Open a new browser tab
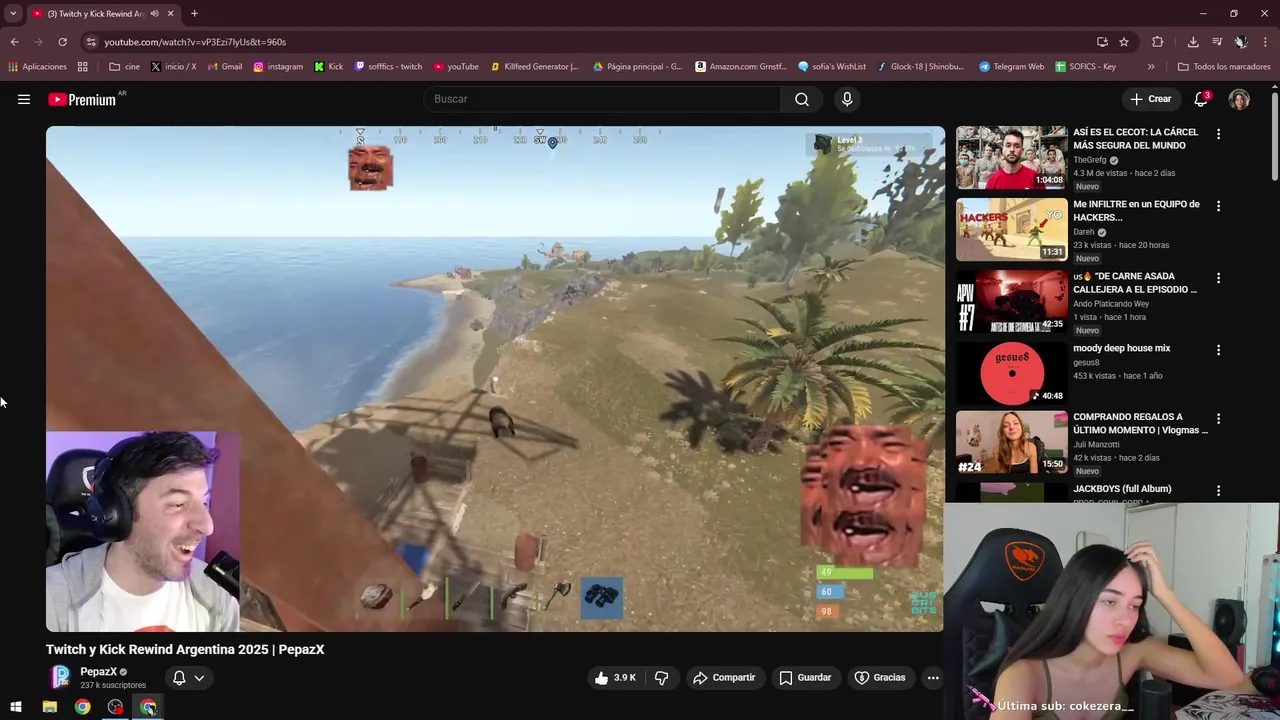The image size is (1280, 720). coord(194,14)
